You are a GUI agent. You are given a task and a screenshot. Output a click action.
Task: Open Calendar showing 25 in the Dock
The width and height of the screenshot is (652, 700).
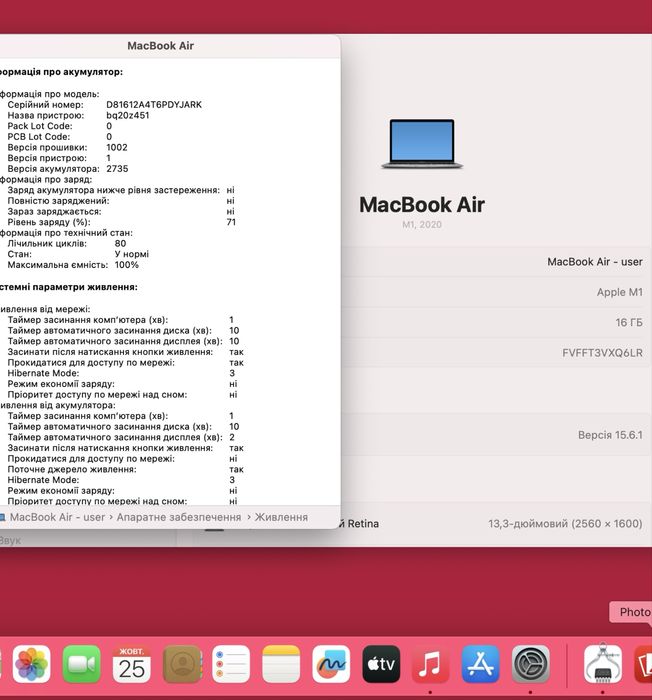pyautogui.click(x=131, y=664)
